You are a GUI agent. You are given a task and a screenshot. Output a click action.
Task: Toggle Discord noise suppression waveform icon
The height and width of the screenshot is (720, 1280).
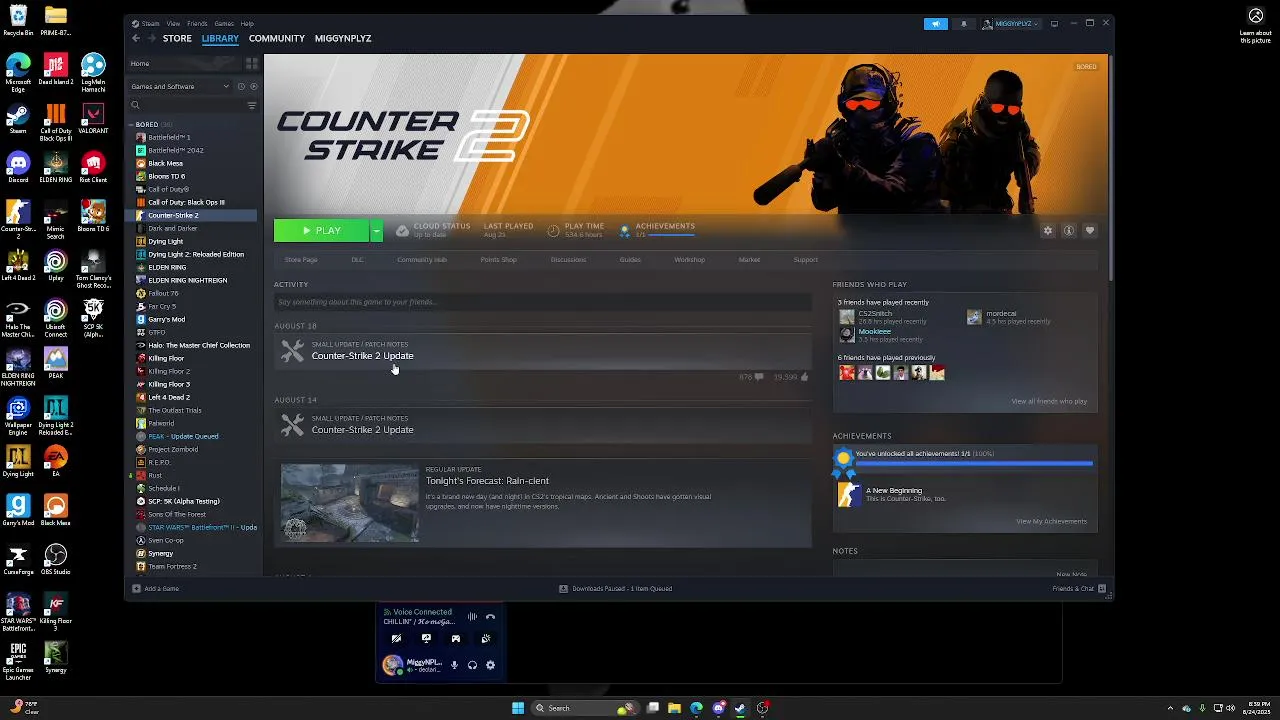(472, 617)
